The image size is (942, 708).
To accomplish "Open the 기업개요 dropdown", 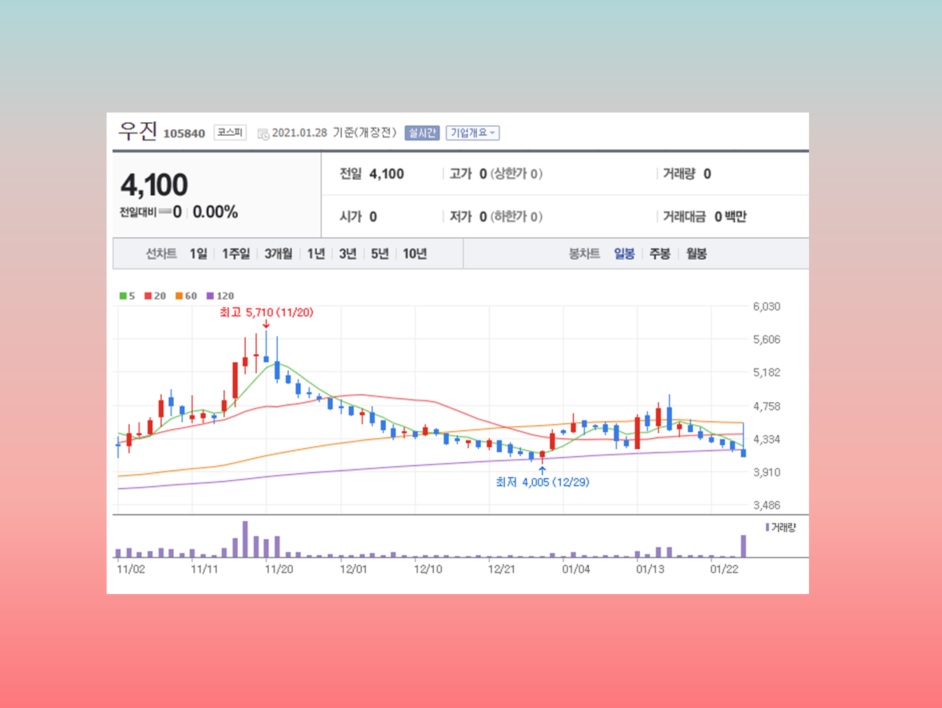I will [x=472, y=133].
